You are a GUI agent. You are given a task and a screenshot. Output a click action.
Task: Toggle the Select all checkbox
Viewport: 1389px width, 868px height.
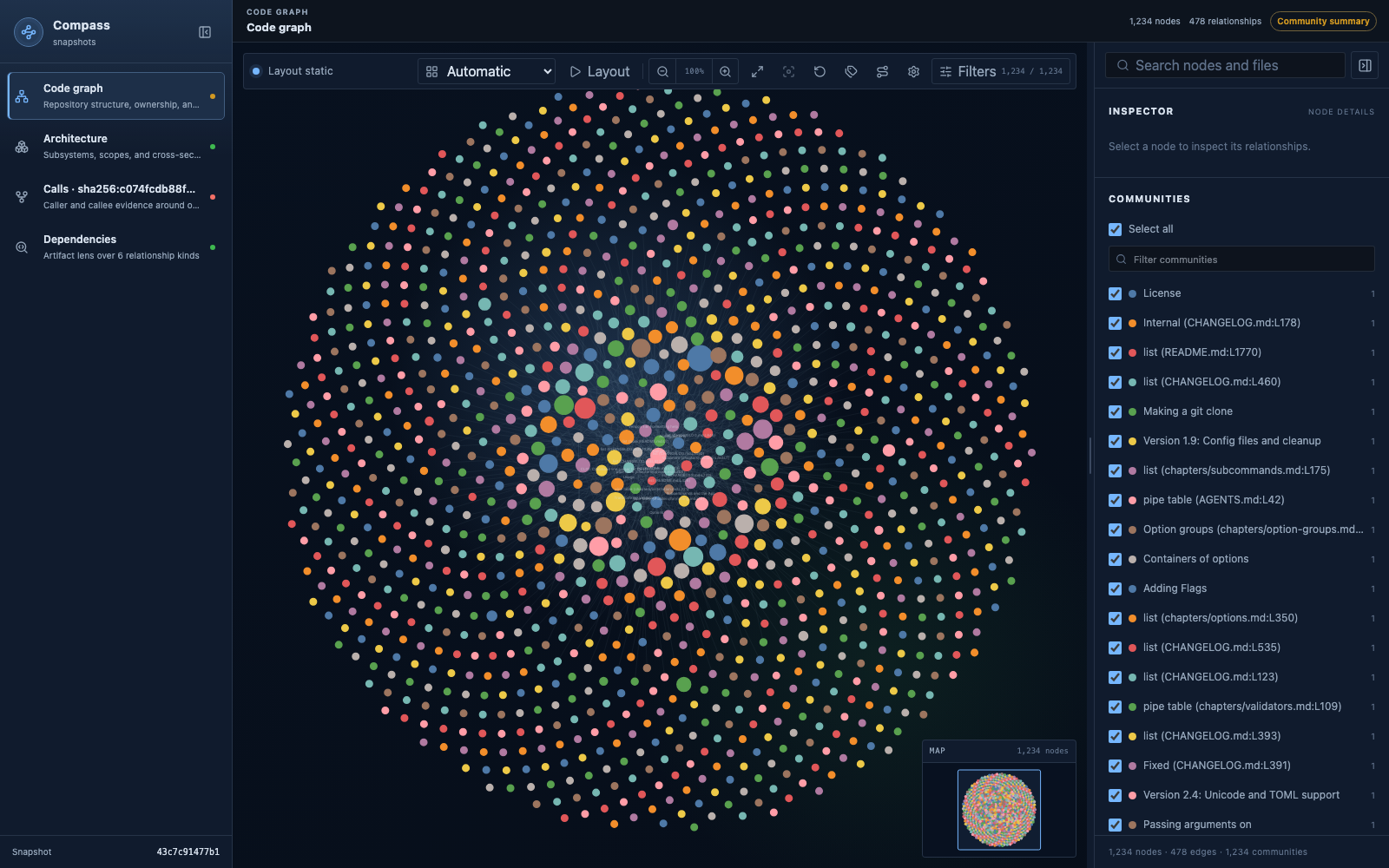[x=1115, y=229]
